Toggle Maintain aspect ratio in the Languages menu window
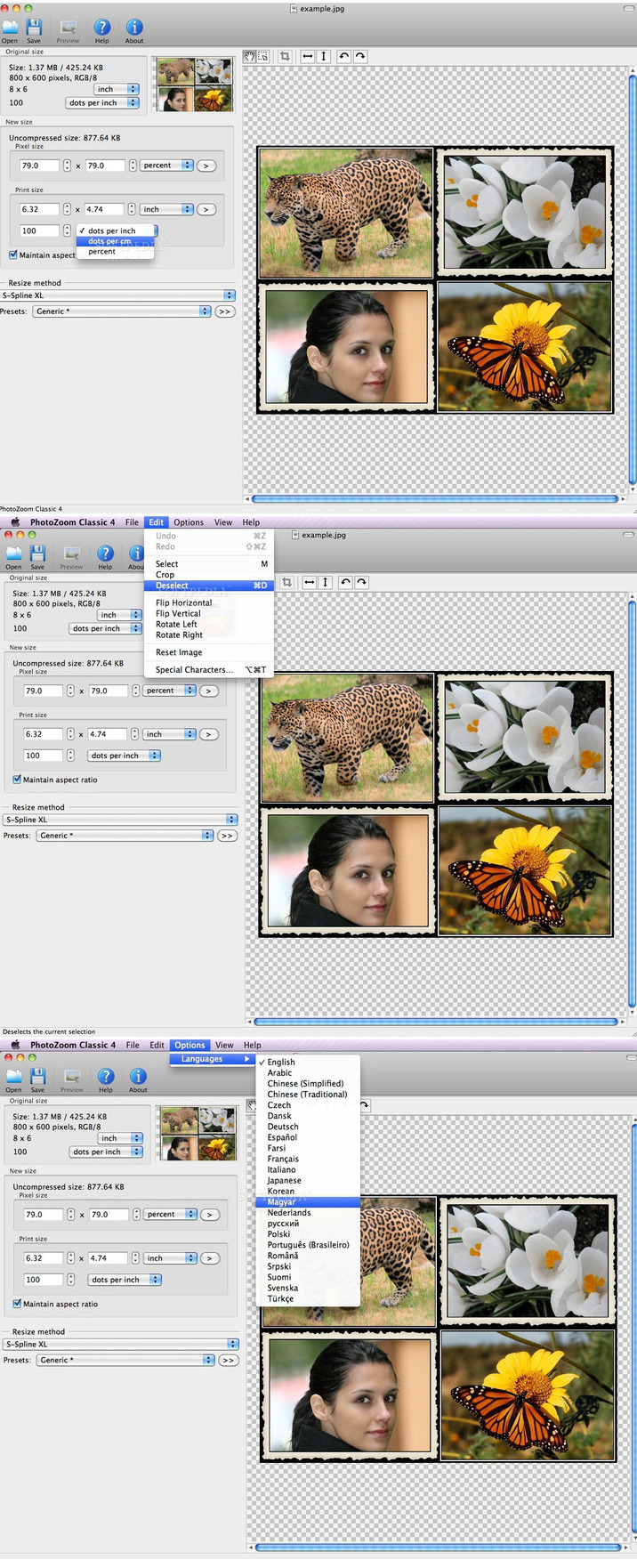The image size is (637, 1568). pos(17,1304)
